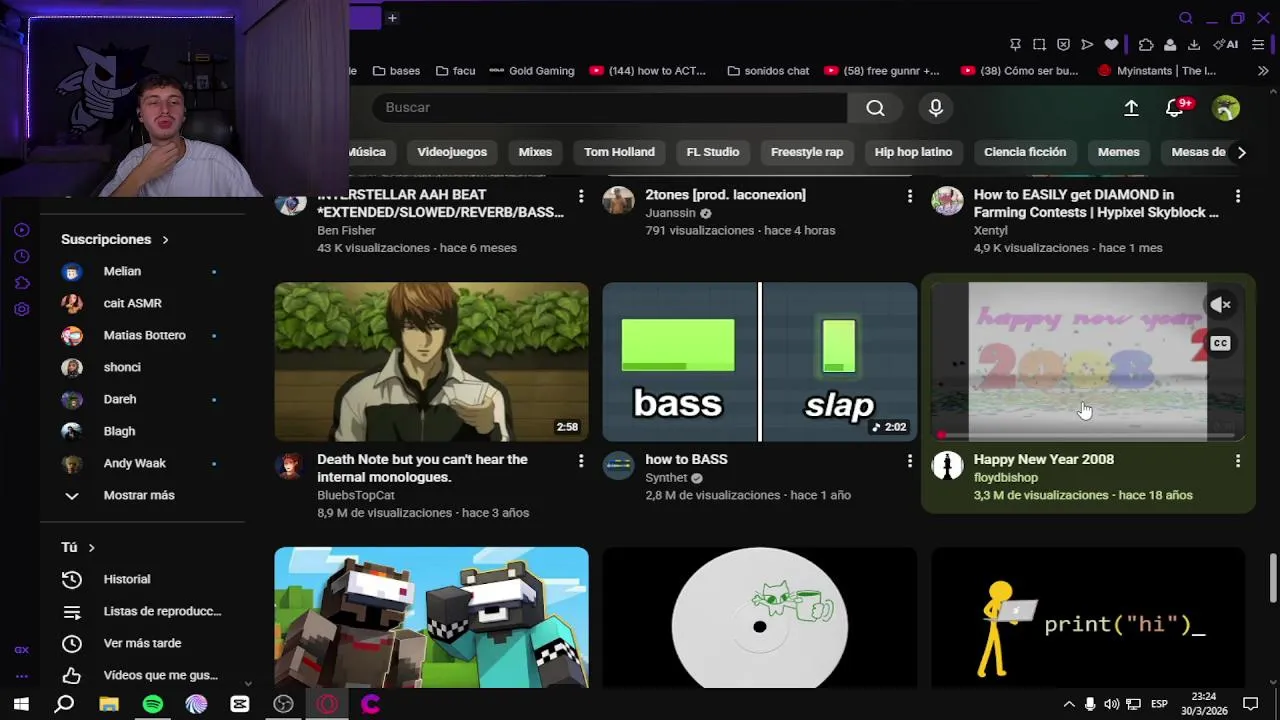
Task: Open options menu for Death Note video
Action: pyautogui.click(x=581, y=461)
